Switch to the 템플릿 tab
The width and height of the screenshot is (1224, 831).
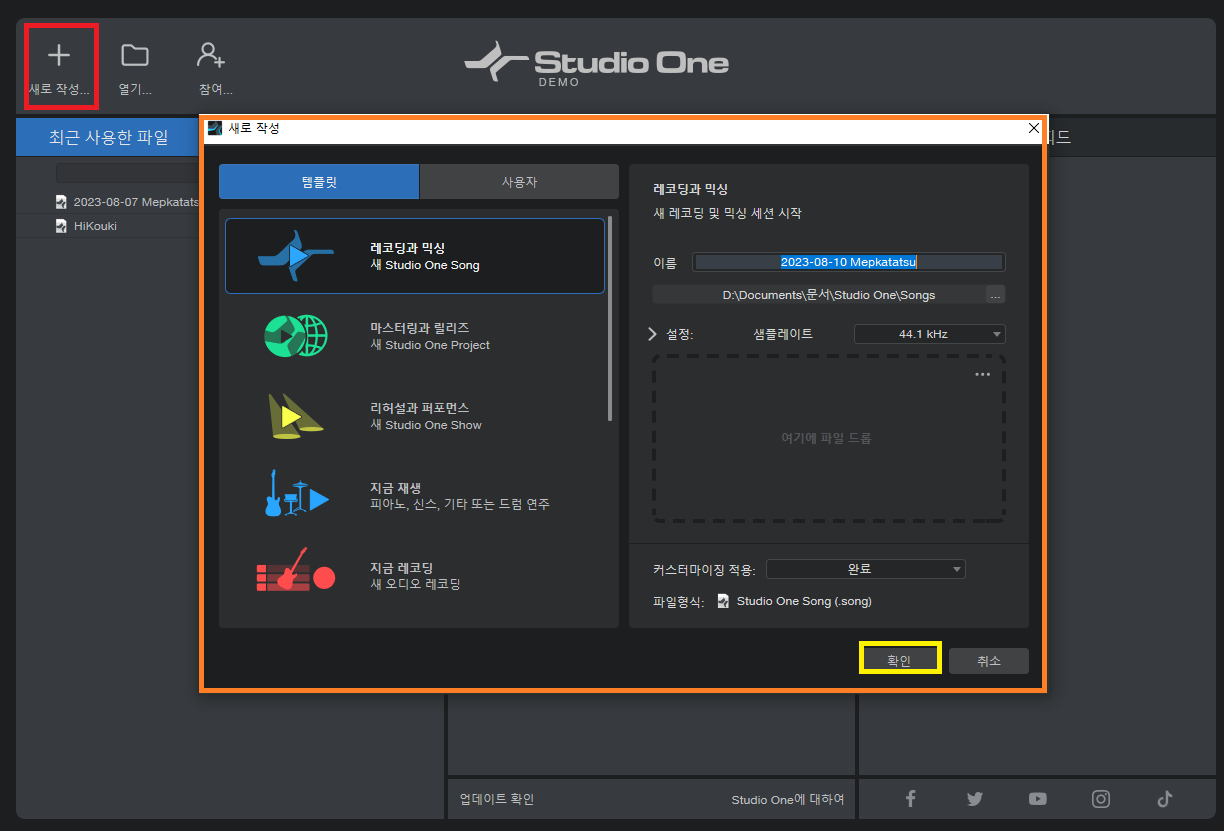pos(319,182)
